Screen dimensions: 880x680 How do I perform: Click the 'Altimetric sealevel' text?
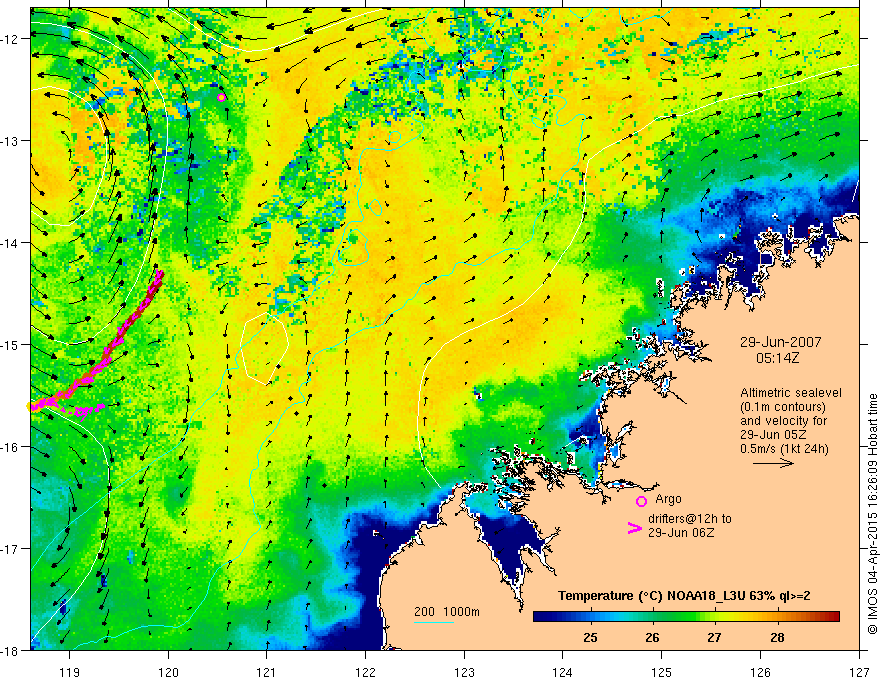click(791, 393)
